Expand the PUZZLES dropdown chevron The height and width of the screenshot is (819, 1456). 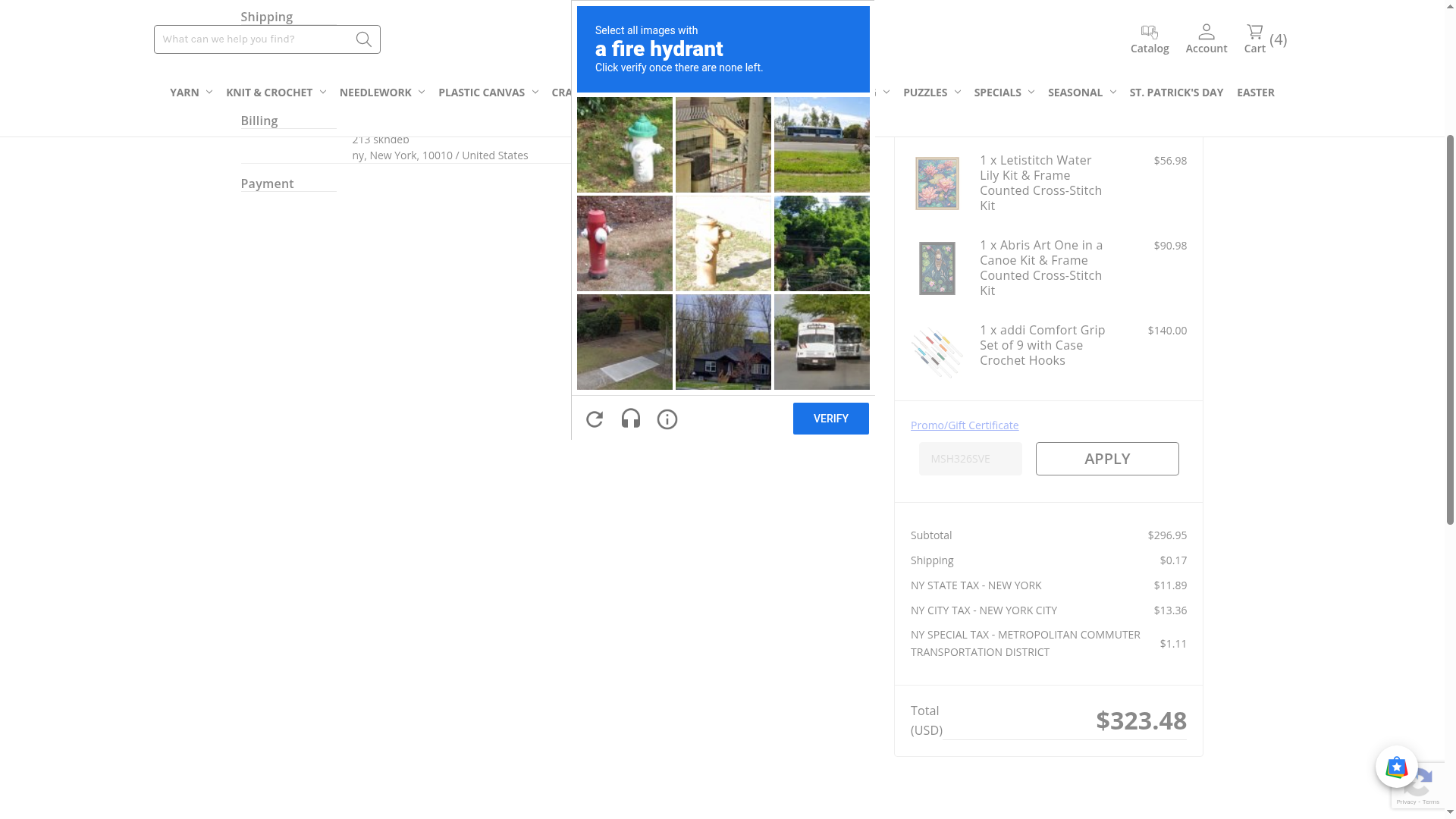click(x=957, y=93)
